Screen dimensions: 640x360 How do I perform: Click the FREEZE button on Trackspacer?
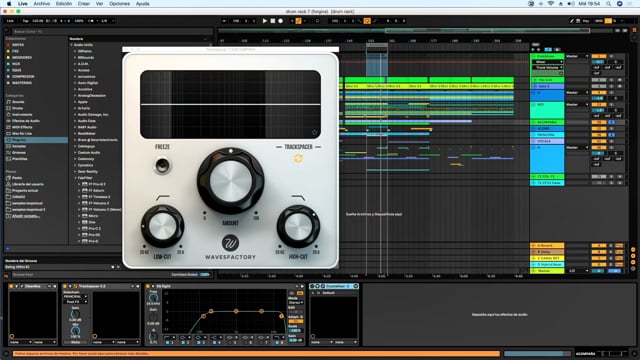click(x=162, y=166)
